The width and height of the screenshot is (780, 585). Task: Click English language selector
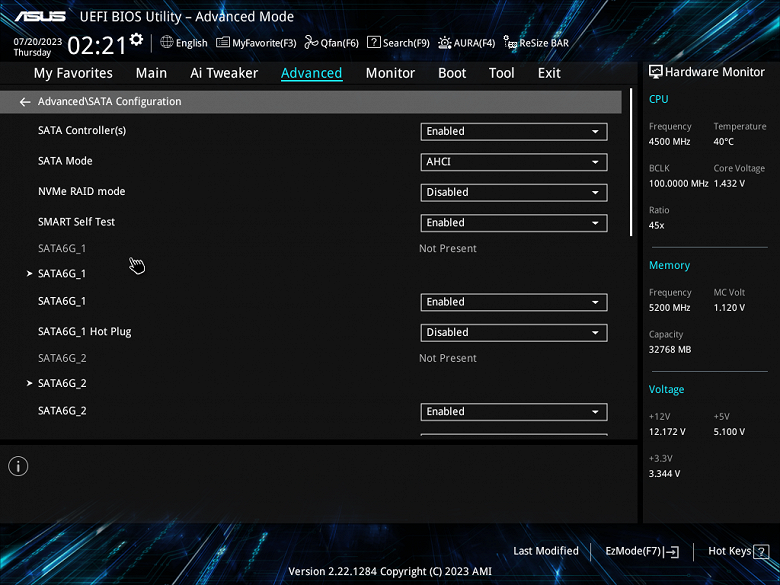184,43
